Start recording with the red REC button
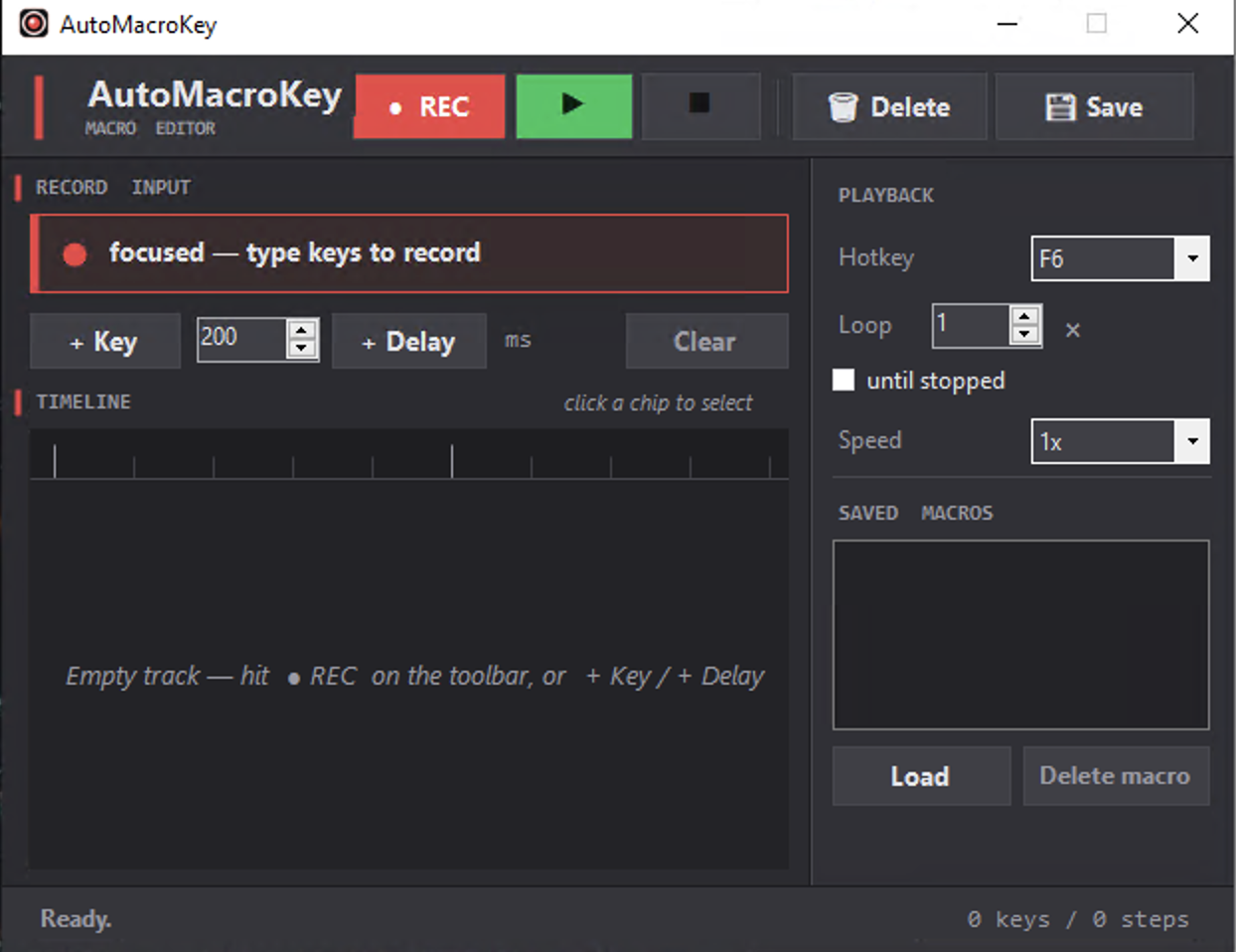This screenshot has width=1236, height=952. [429, 106]
